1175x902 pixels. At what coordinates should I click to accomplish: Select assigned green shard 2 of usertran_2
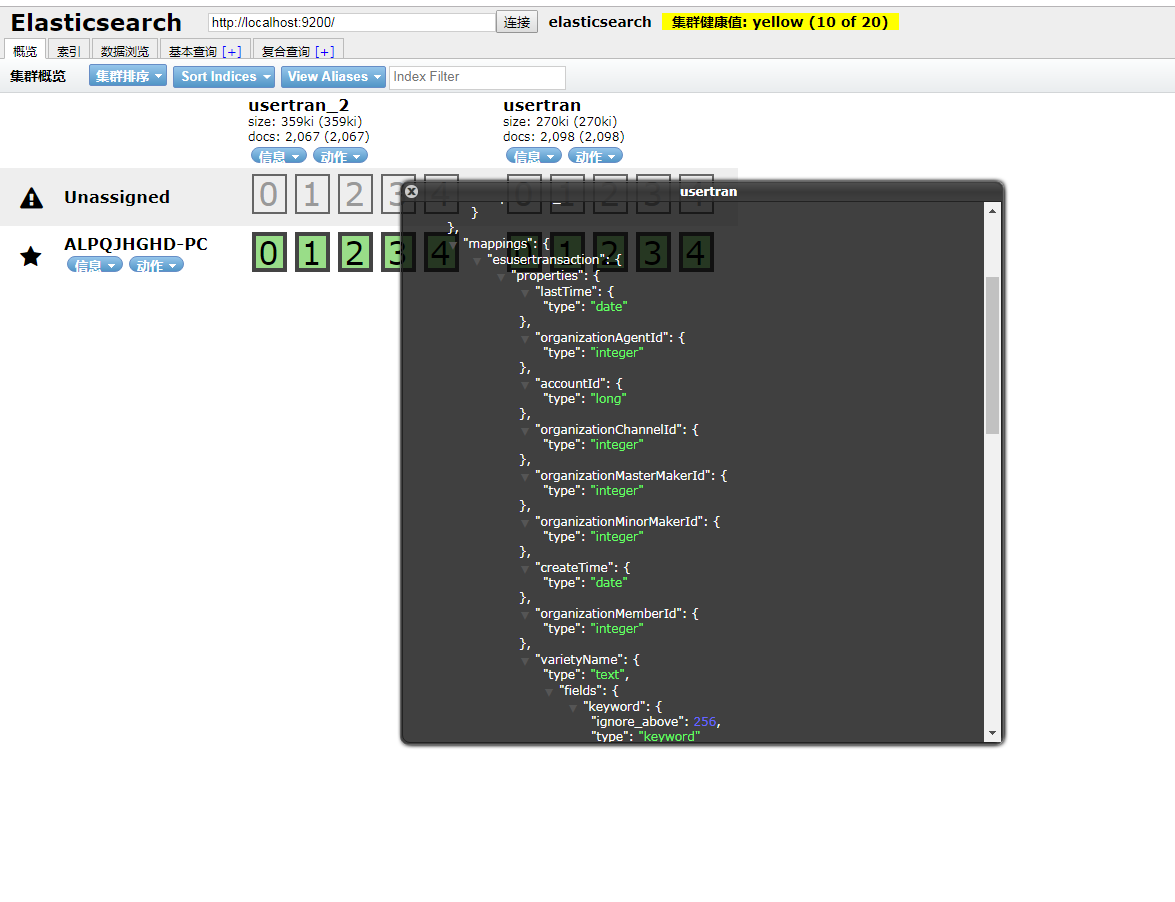click(x=354, y=252)
